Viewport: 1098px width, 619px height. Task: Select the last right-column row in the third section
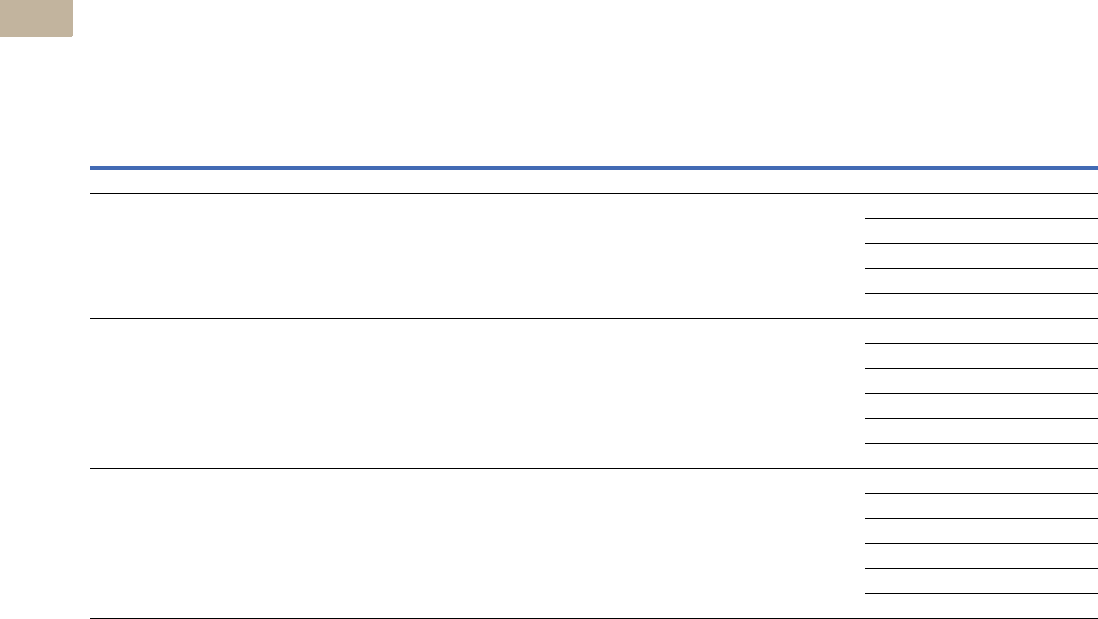980,606
